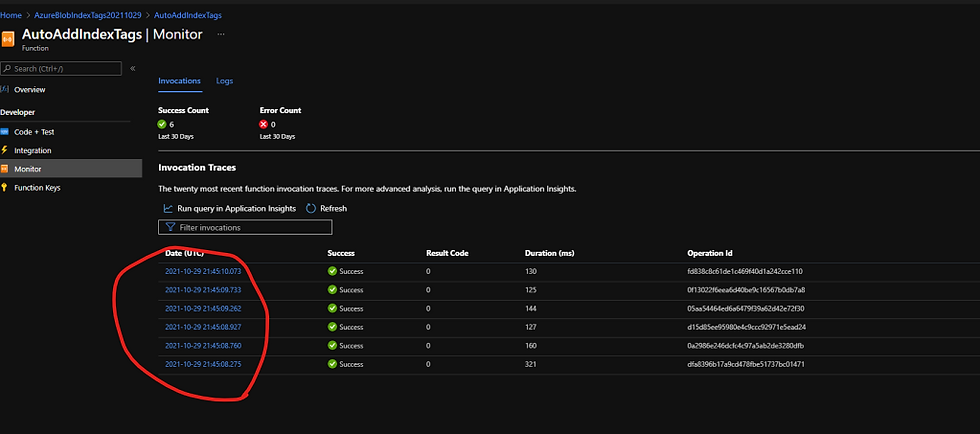
Task: Open invocation 2021-10-29 21:45:09.262
Action: [x=203, y=308]
